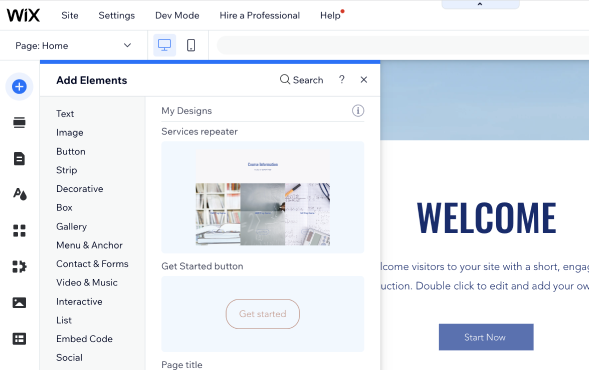Select the My Designs section label

click(x=187, y=111)
